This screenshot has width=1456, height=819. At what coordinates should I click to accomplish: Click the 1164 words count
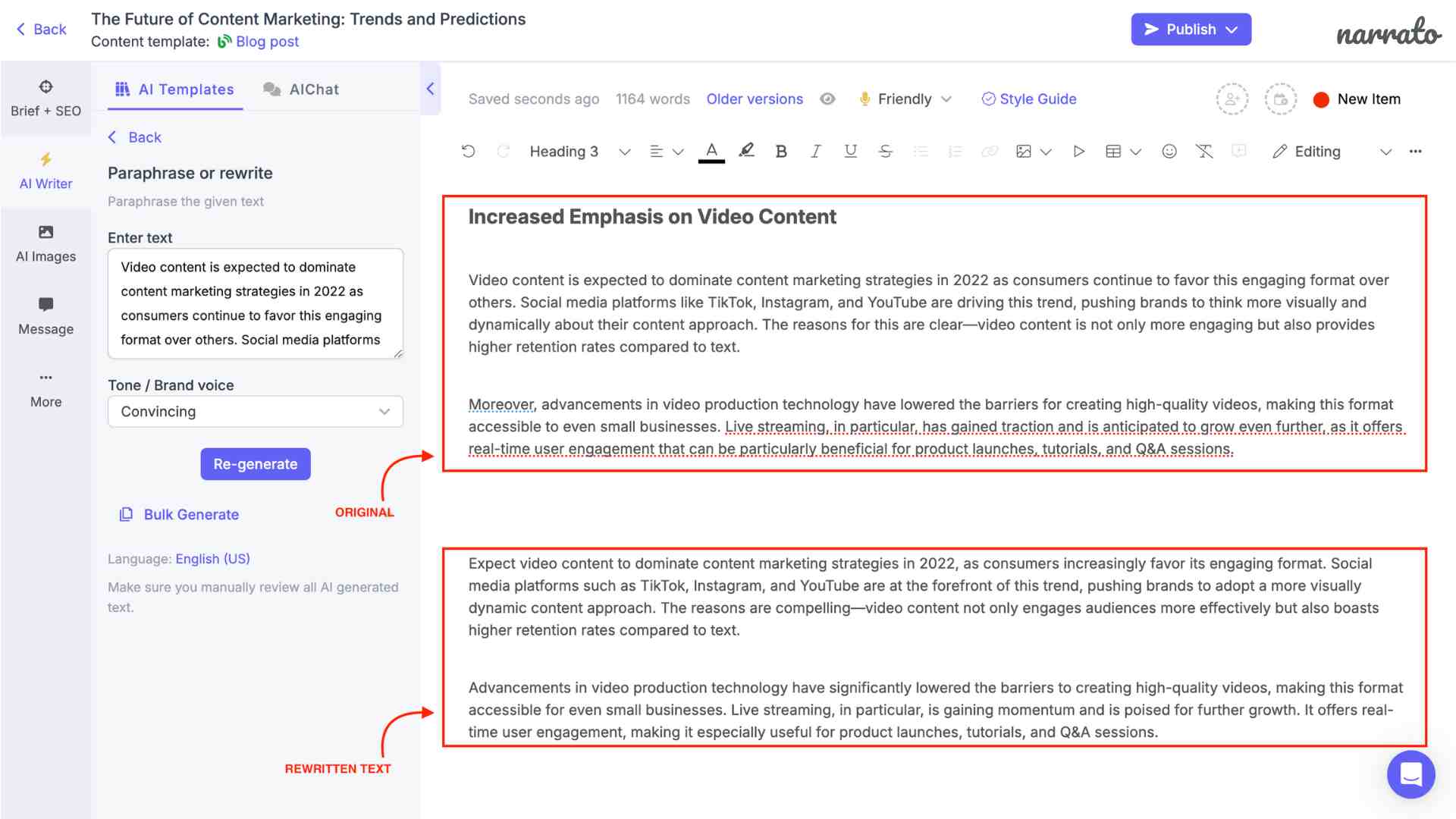click(653, 99)
